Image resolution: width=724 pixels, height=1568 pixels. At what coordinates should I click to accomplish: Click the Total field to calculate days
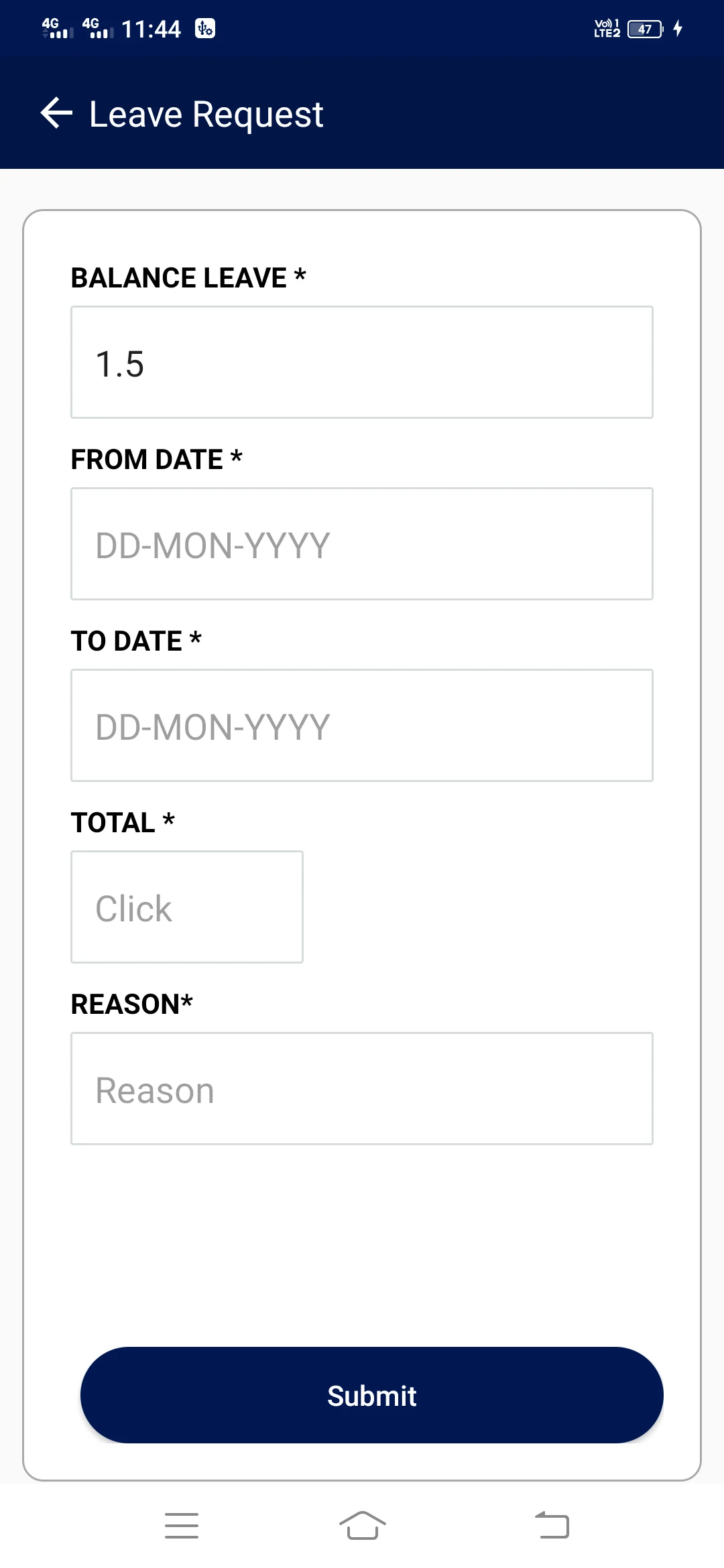point(187,907)
